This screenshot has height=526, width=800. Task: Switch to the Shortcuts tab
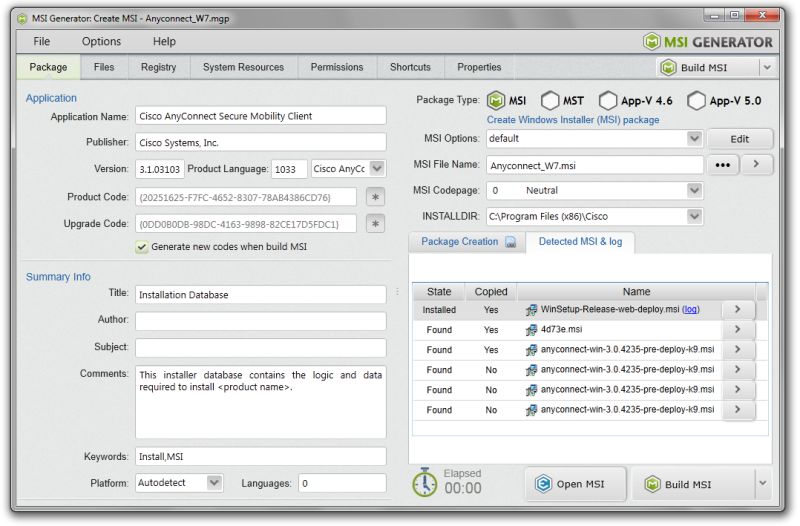pos(410,67)
